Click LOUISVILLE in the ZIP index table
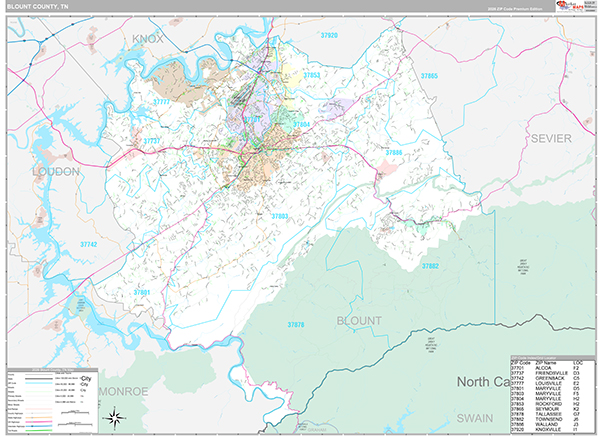This screenshot has height=436, width=600. [x=549, y=383]
